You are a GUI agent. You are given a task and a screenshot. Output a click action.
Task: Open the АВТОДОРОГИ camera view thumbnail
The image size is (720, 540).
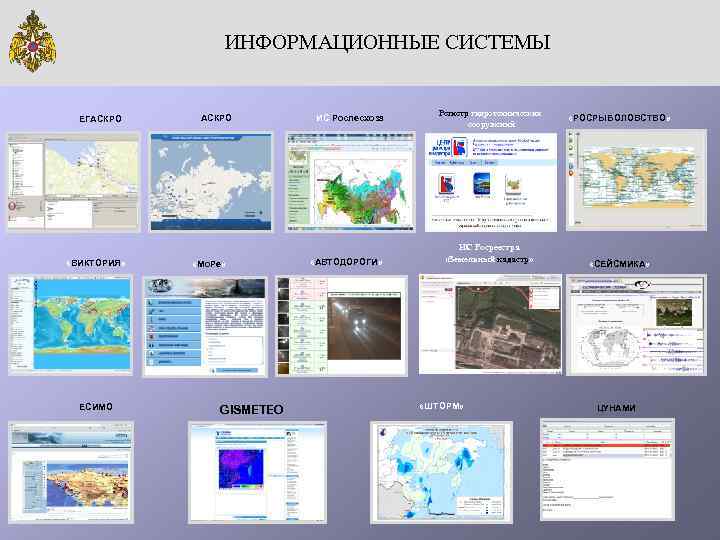click(341, 326)
